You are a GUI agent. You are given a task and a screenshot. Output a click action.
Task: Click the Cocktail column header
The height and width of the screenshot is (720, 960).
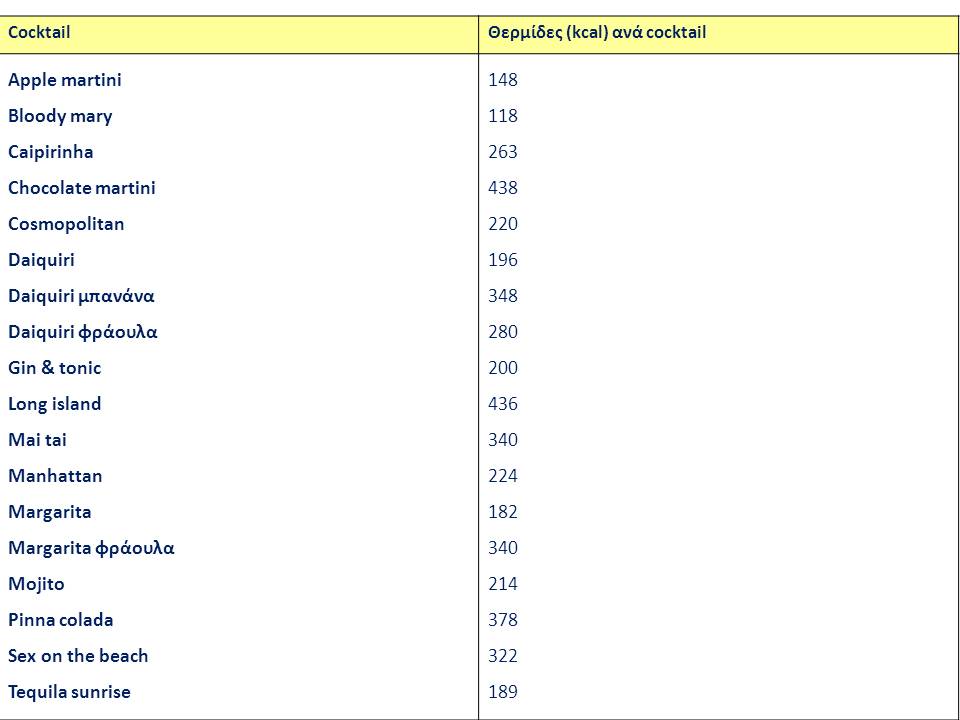pyautogui.click(x=39, y=33)
